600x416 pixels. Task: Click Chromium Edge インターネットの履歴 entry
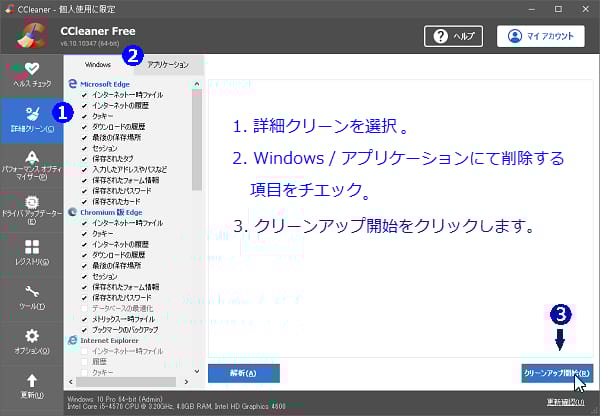click(120, 244)
